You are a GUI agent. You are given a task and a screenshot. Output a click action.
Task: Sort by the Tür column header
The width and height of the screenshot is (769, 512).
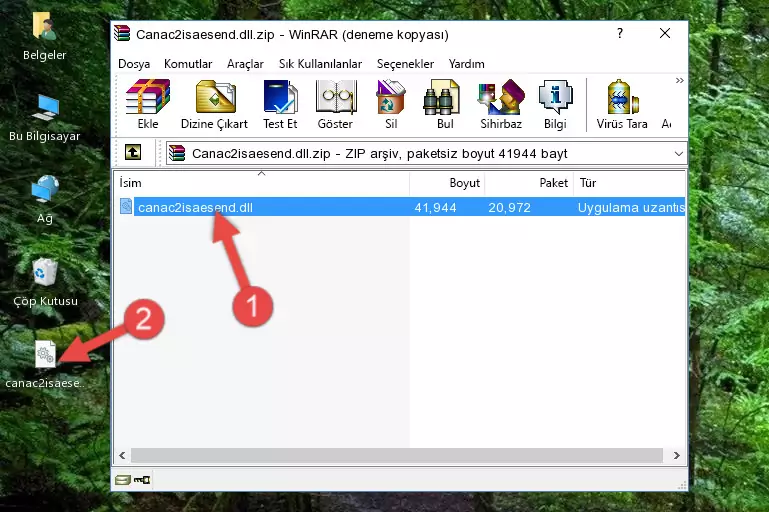coord(629,183)
